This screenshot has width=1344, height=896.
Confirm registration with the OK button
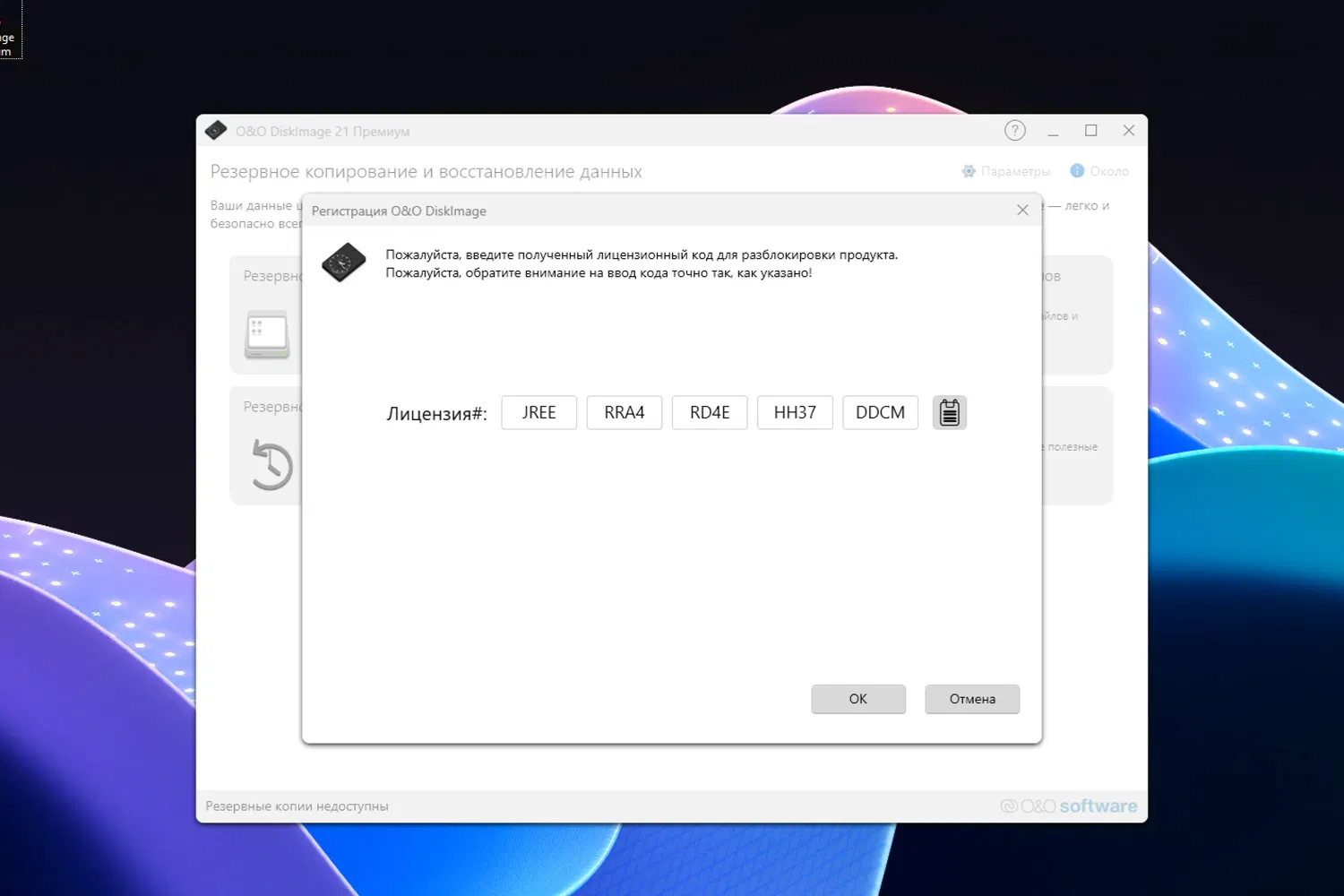pos(858,699)
